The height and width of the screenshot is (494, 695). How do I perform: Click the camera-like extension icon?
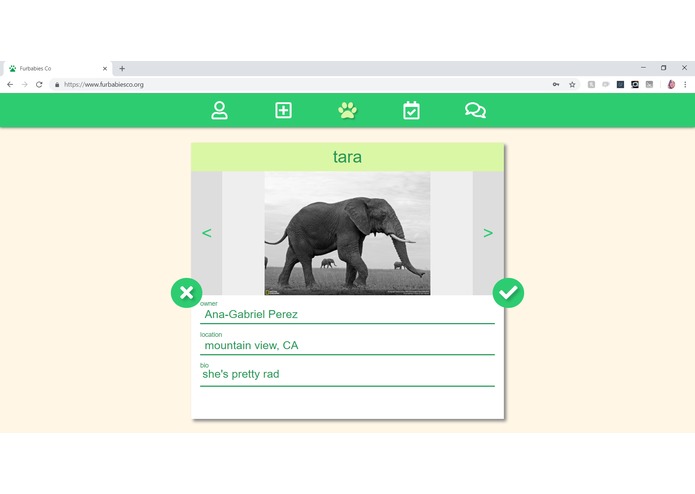pyautogui.click(x=635, y=85)
